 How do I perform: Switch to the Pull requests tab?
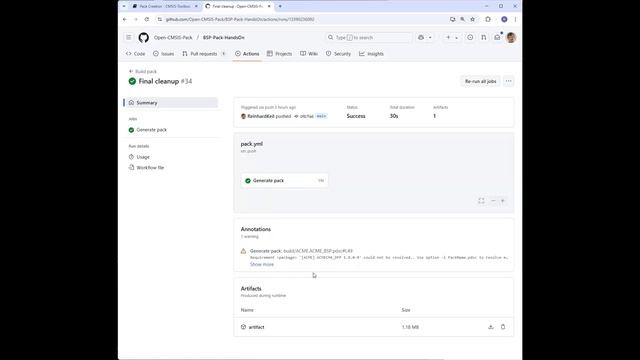[204, 54]
